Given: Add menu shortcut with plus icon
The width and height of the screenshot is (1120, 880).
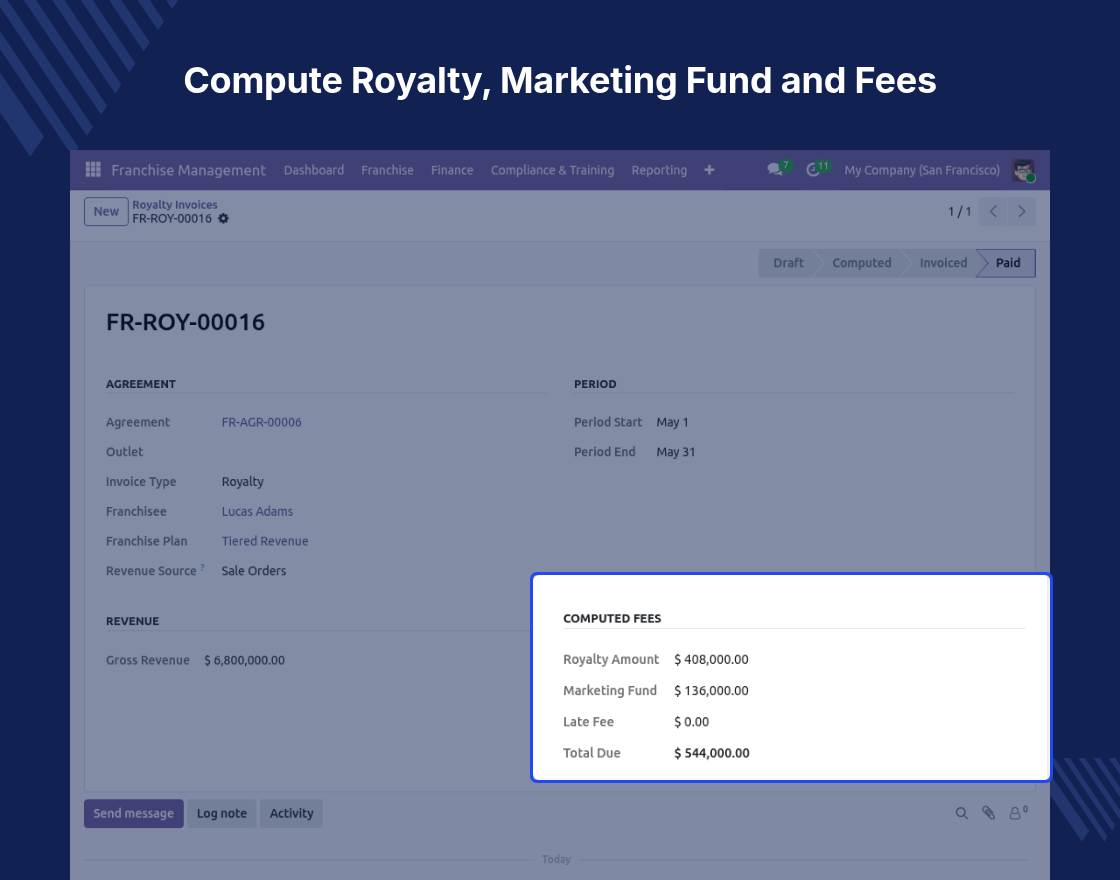Looking at the screenshot, I should click(709, 170).
